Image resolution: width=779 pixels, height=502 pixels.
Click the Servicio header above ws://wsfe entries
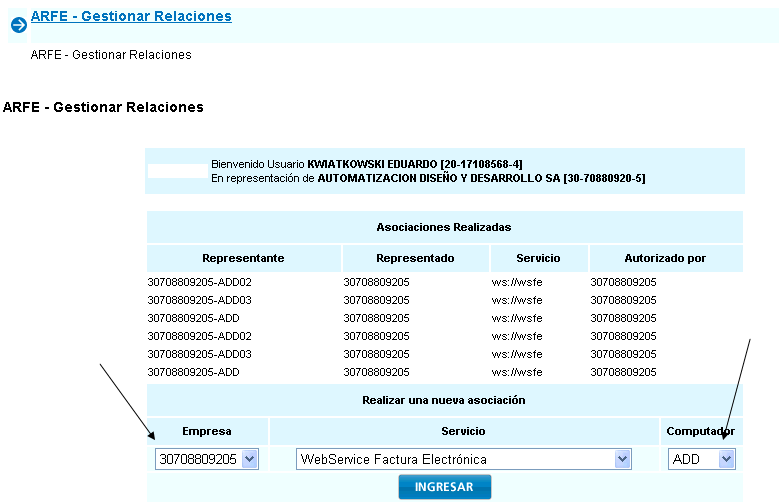point(538,258)
